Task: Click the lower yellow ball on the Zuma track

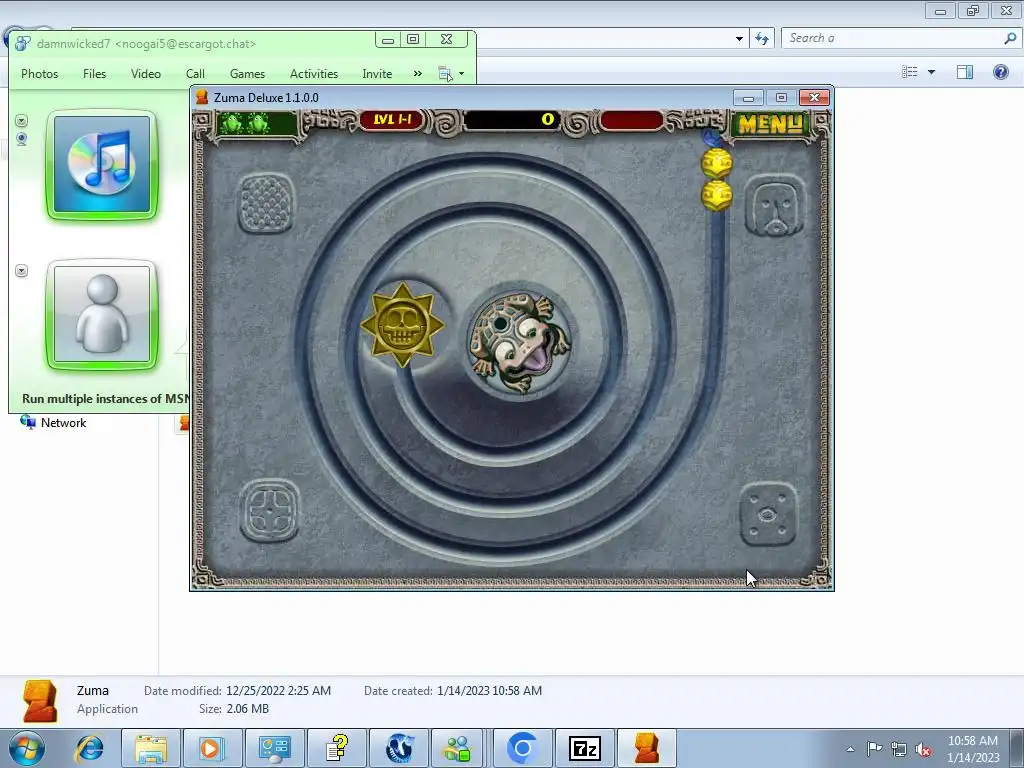Action: click(x=716, y=195)
